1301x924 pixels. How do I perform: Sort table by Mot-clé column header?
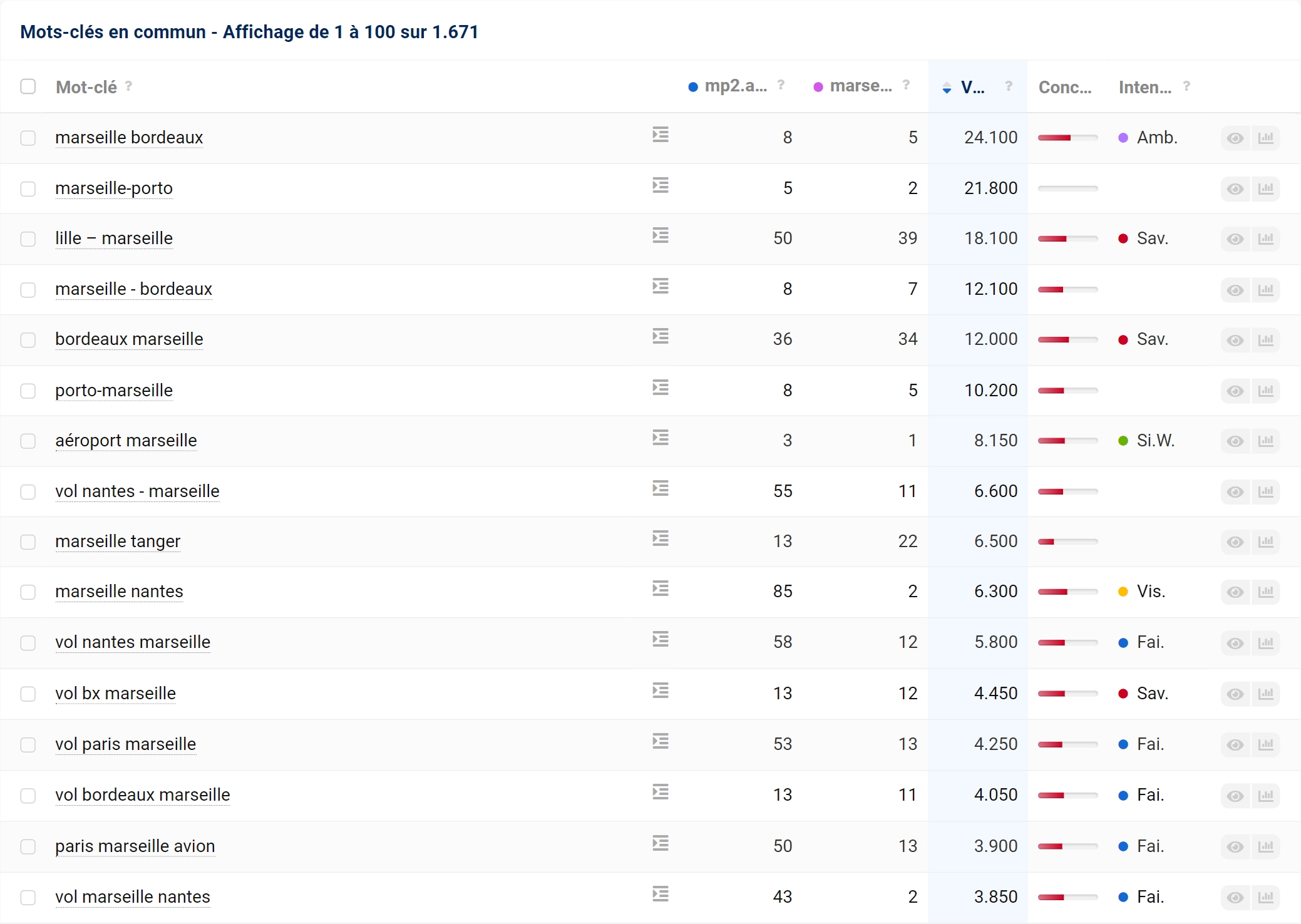tap(86, 87)
